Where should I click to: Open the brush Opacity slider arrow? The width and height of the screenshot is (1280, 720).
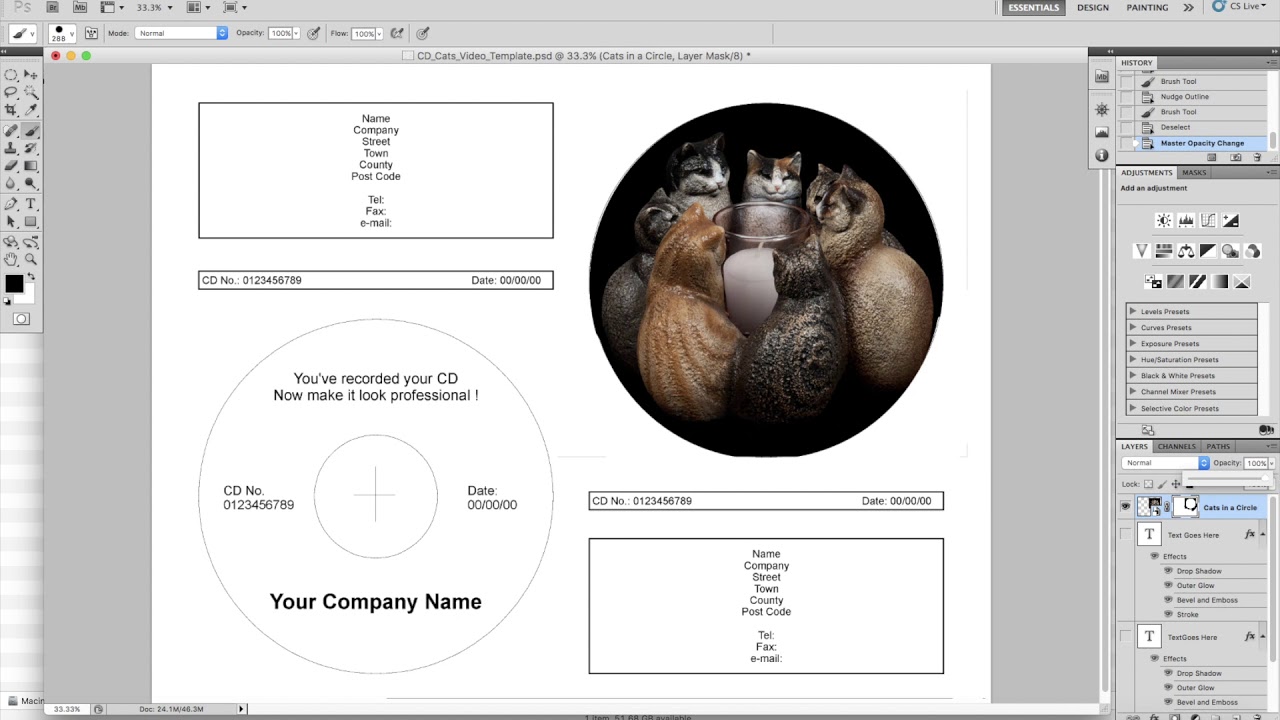[297, 33]
